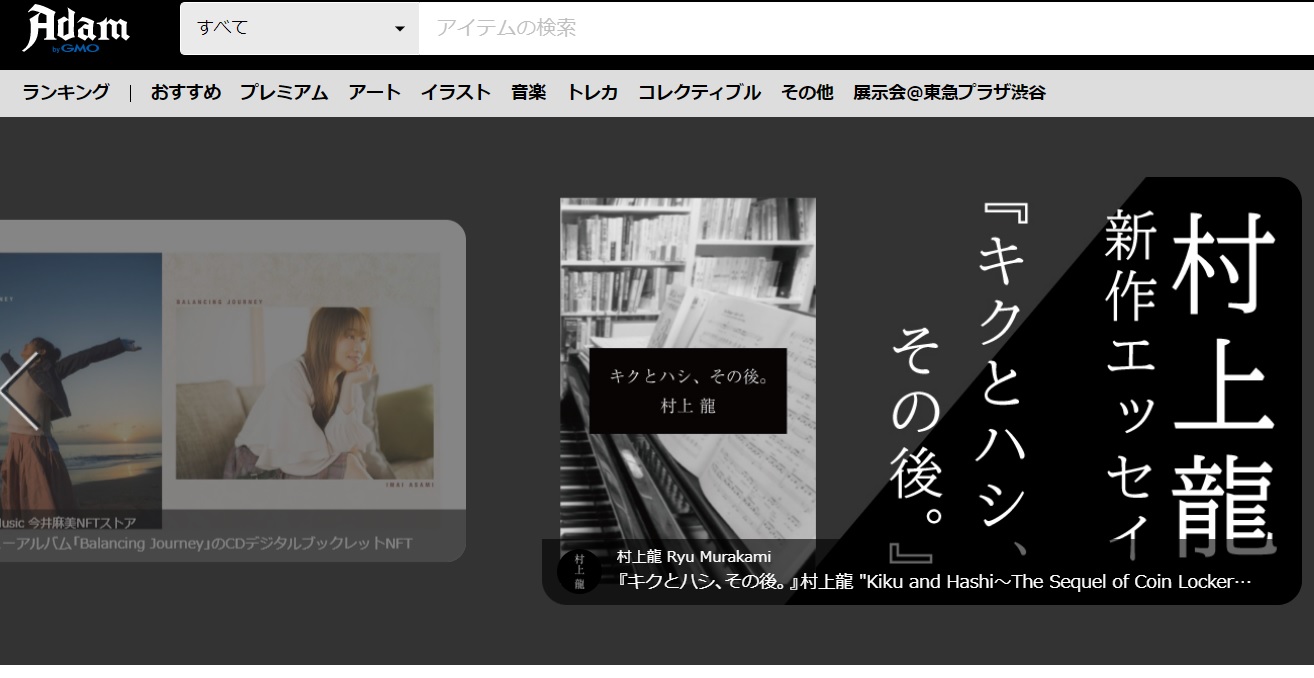Click the 村上龍 round avatar icon
Image resolution: width=1314 pixels, height=678 pixels.
[x=579, y=572]
